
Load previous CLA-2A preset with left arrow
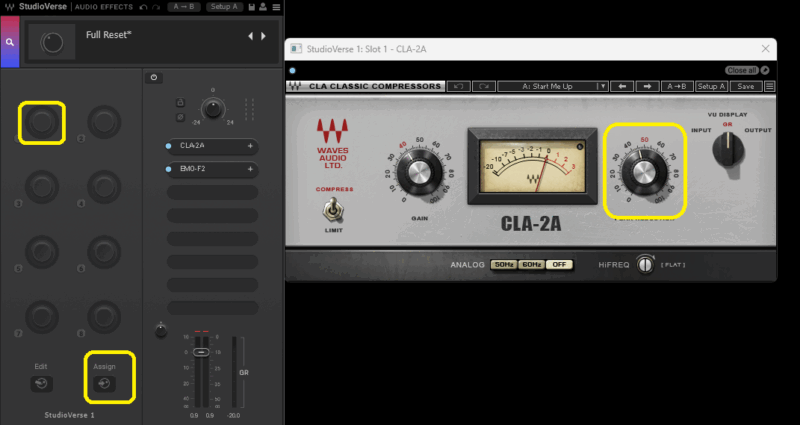[x=622, y=86]
